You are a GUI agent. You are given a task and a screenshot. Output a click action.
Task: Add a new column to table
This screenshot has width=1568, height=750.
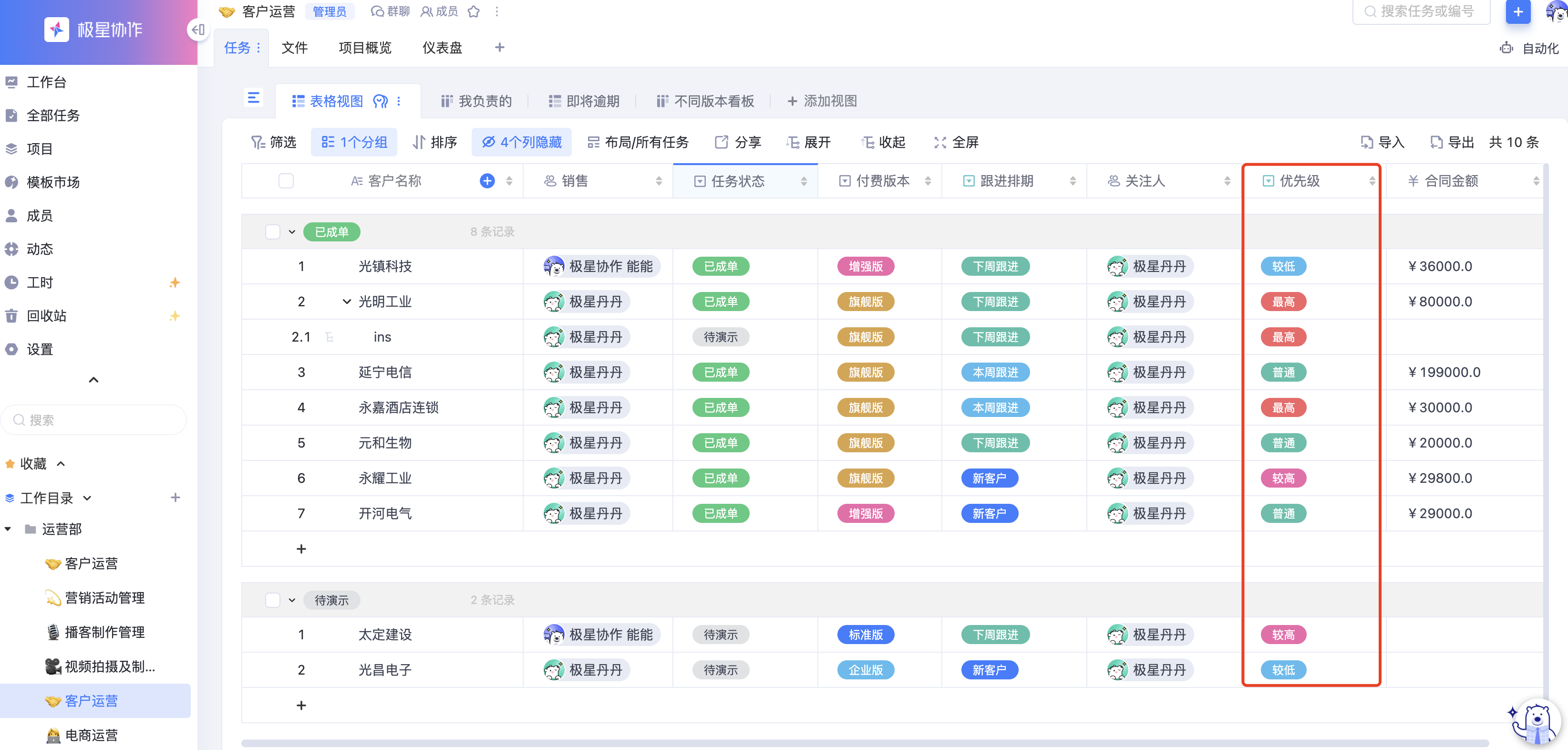tap(487, 181)
